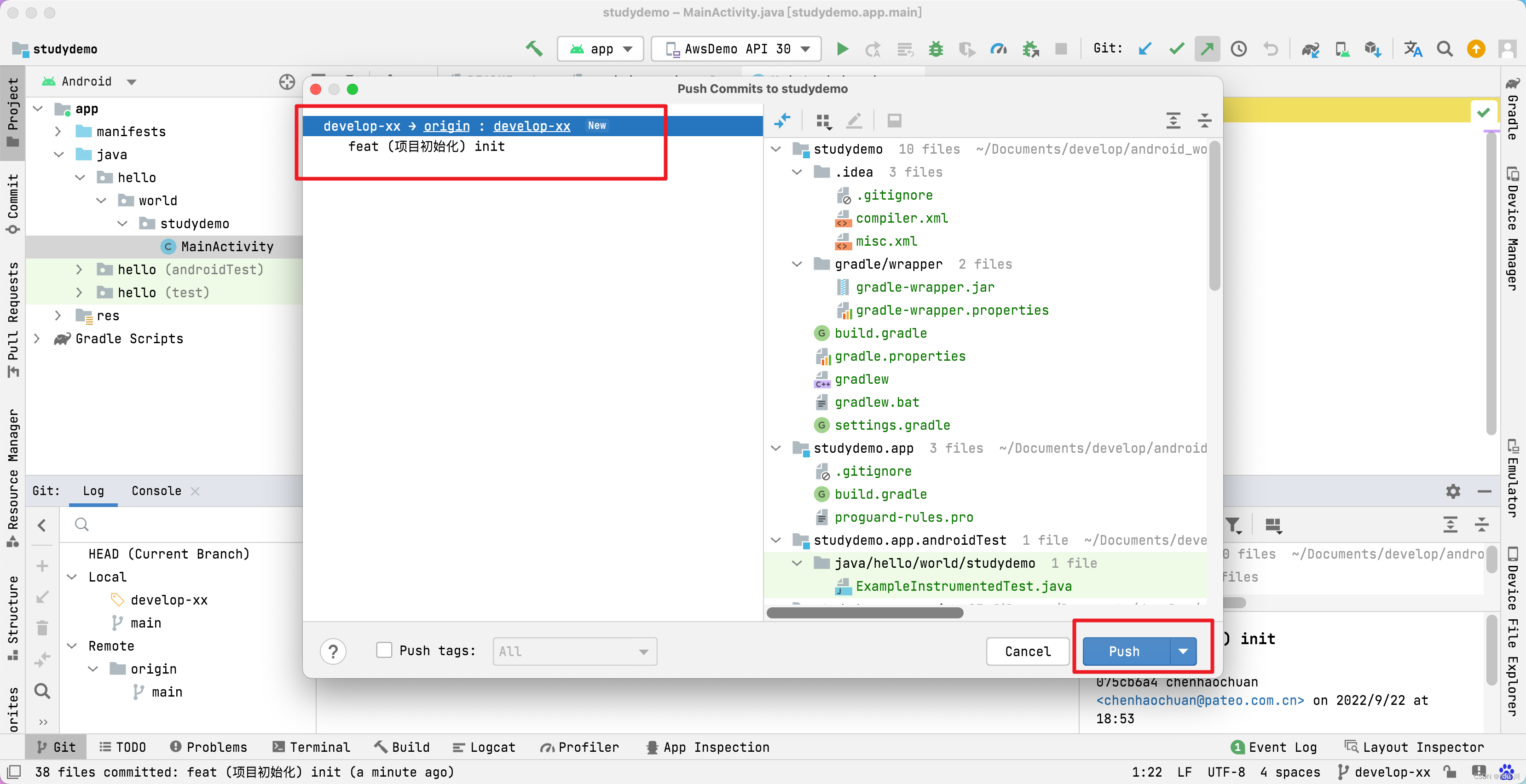Click the Group By icon in push dialog
The width and height of the screenshot is (1526, 784).
tap(823, 121)
